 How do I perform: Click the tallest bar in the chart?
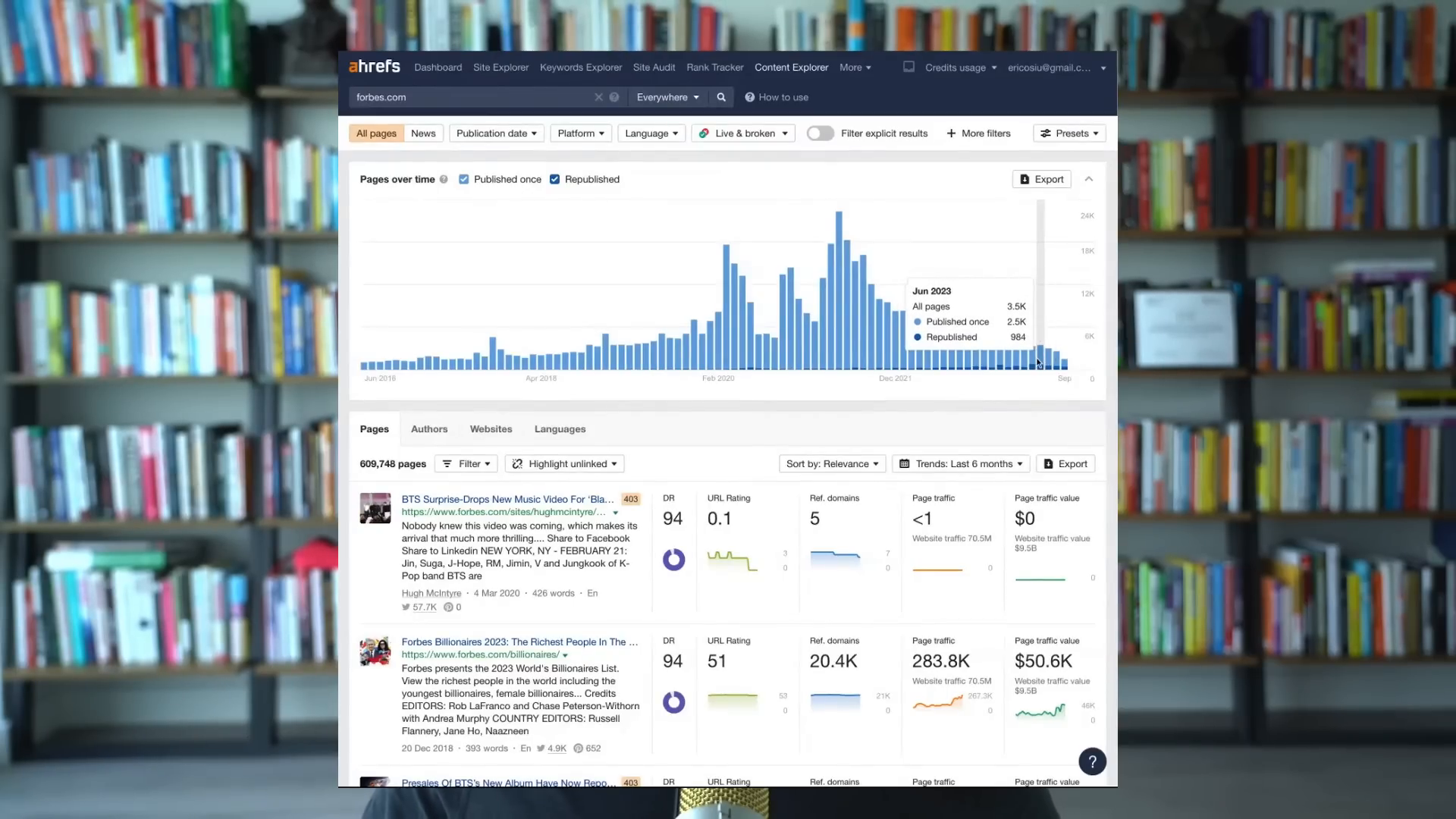(839, 290)
